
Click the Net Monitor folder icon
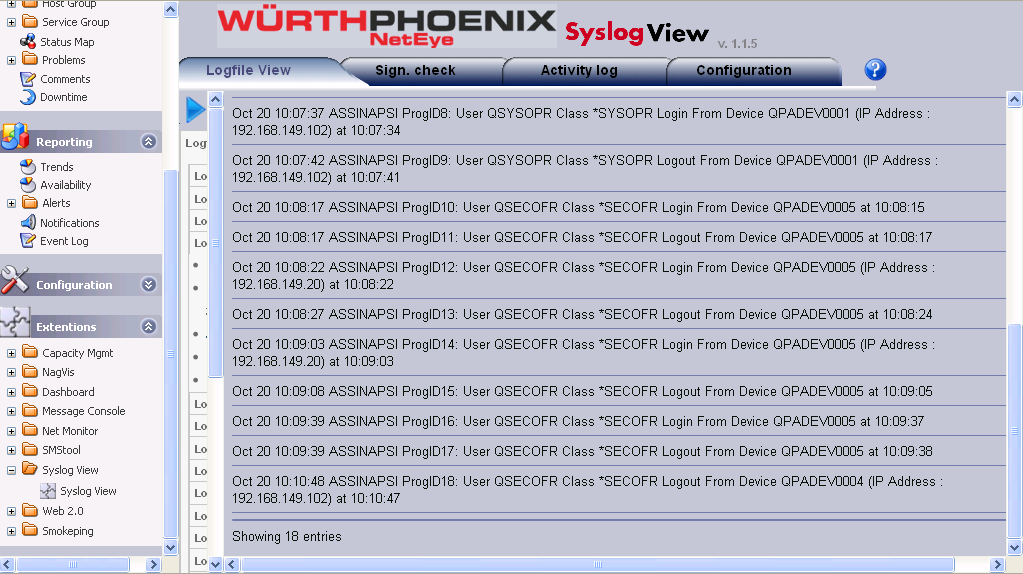coord(30,430)
